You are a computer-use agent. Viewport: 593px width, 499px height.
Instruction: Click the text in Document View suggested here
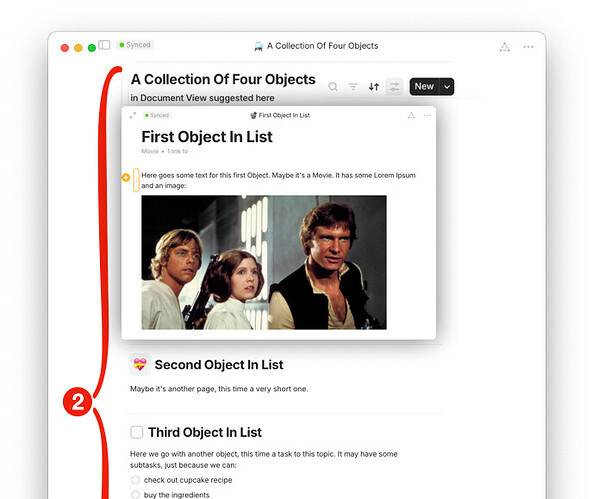pyautogui.click(x=202, y=98)
